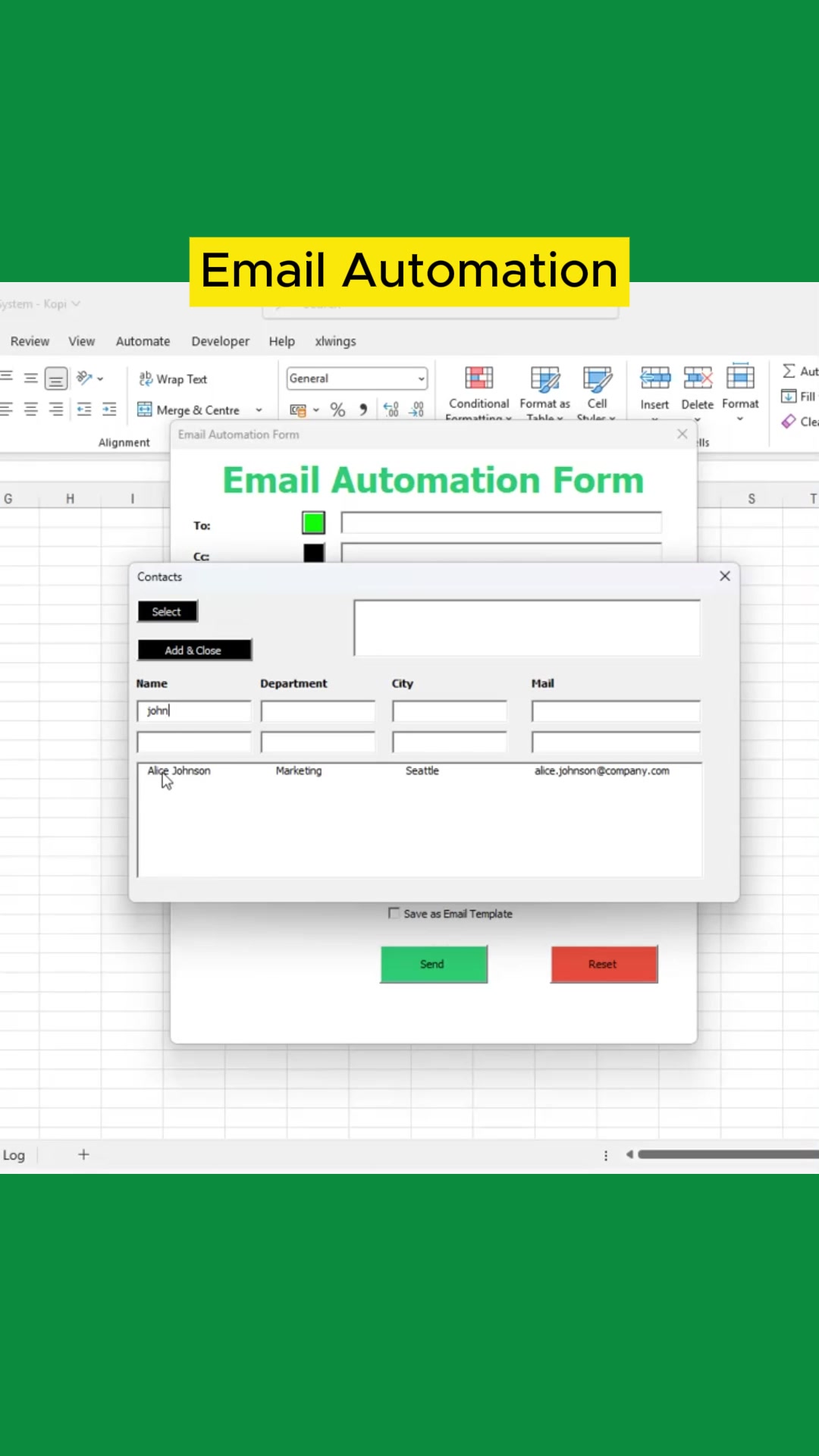819x1456 pixels.
Task: Click the align right icon
Action: pyautogui.click(x=56, y=409)
